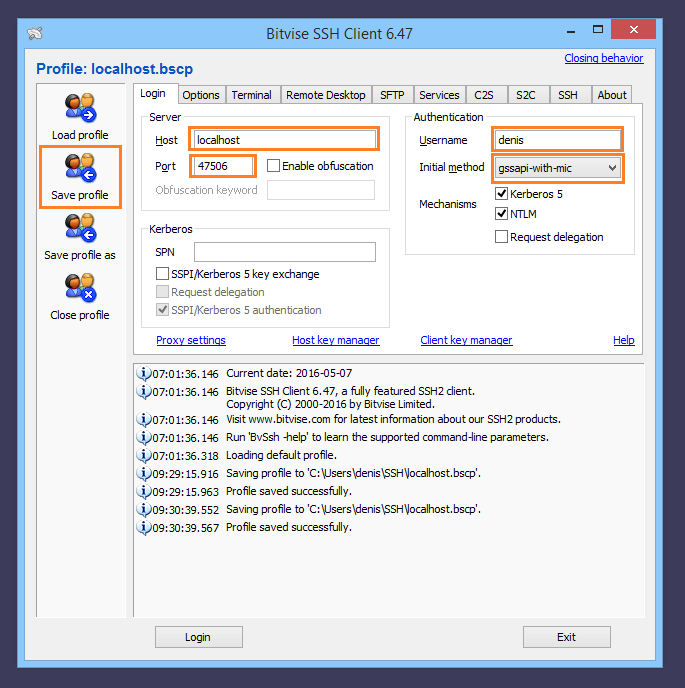
Task: Check SSPI/Kerberos 5 key exchange
Action: [162, 274]
